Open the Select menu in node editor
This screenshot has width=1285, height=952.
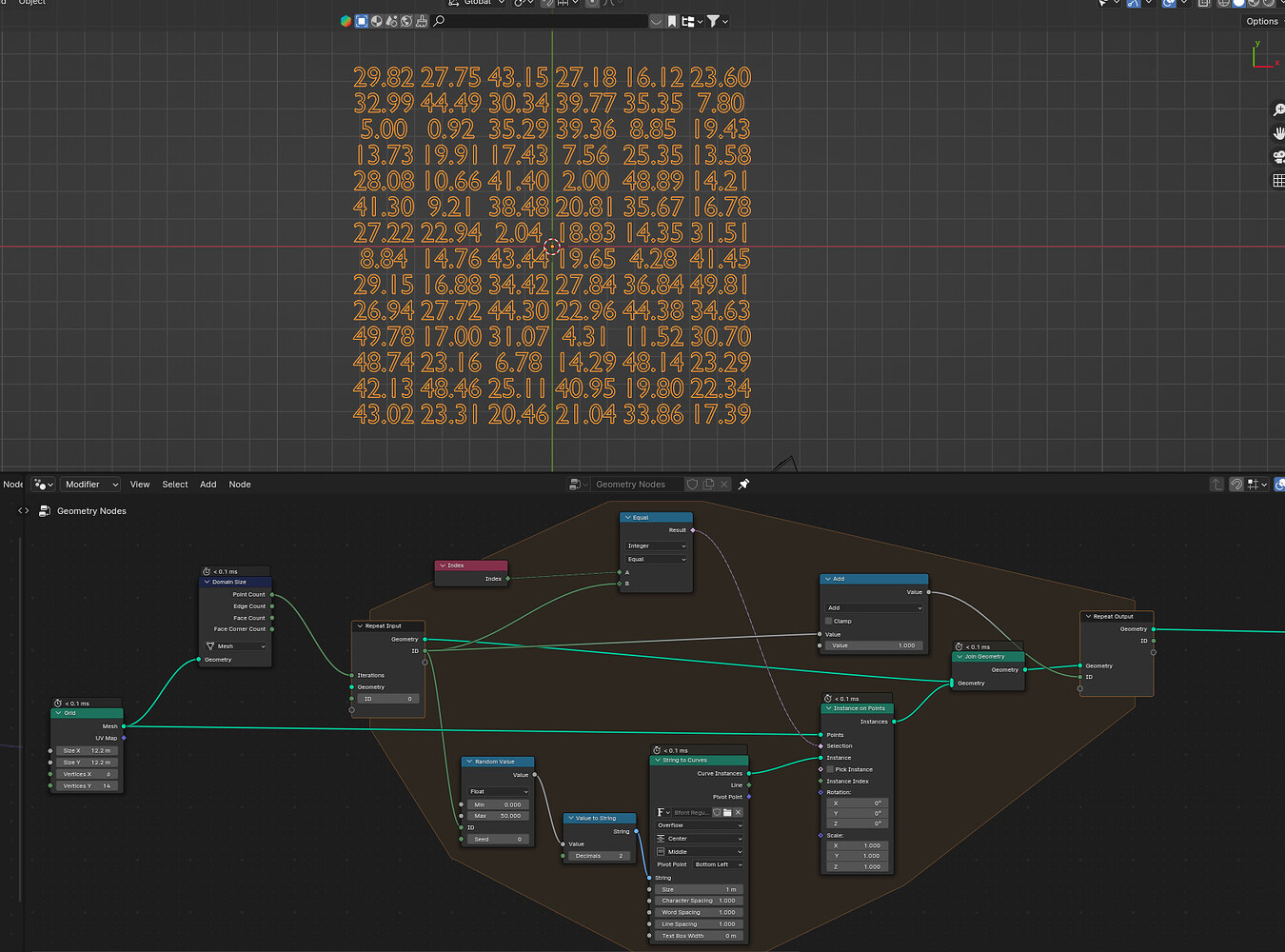(175, 485)
